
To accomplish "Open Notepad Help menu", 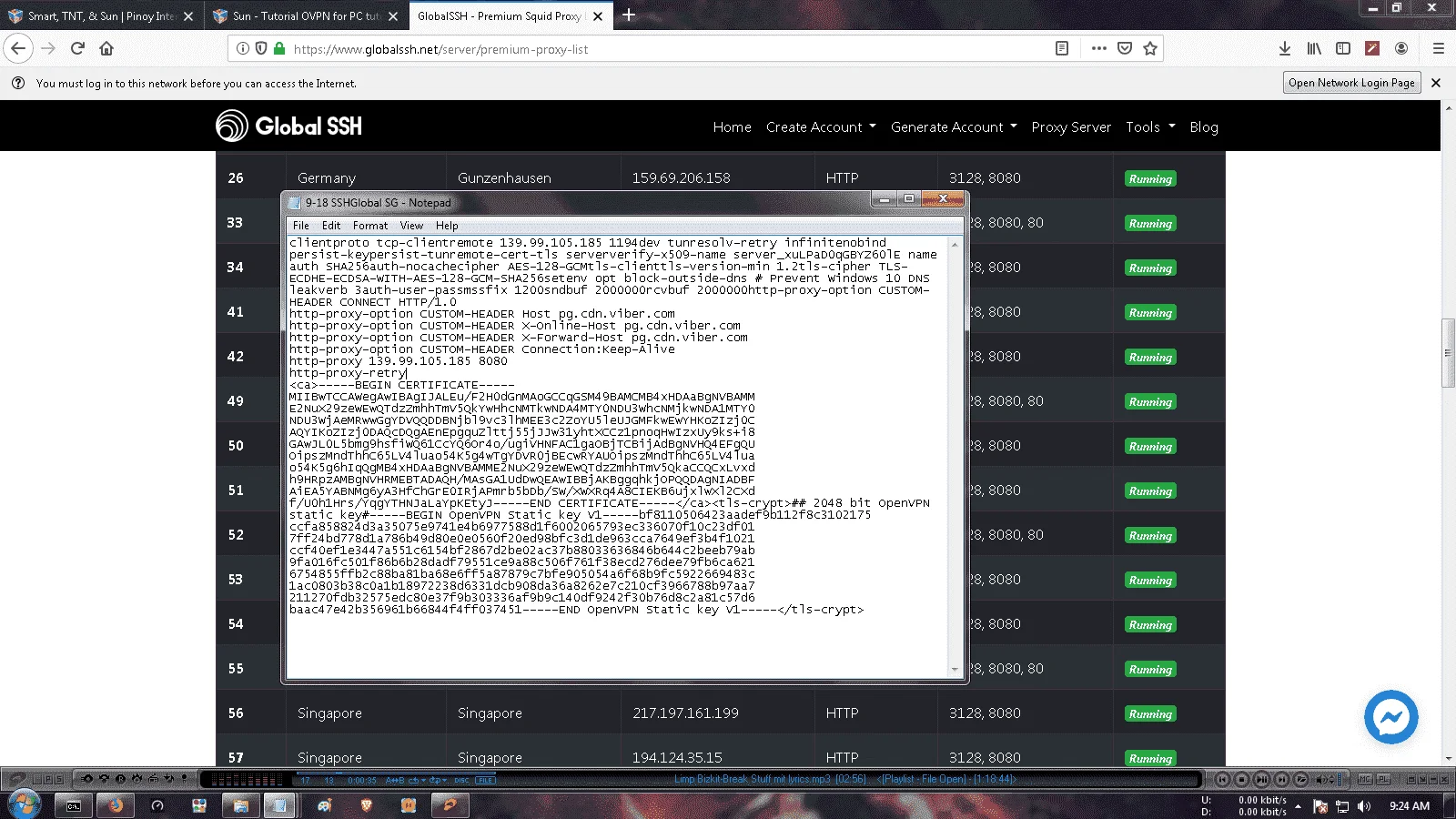I will pyautogui.click(x=447, y=226).
